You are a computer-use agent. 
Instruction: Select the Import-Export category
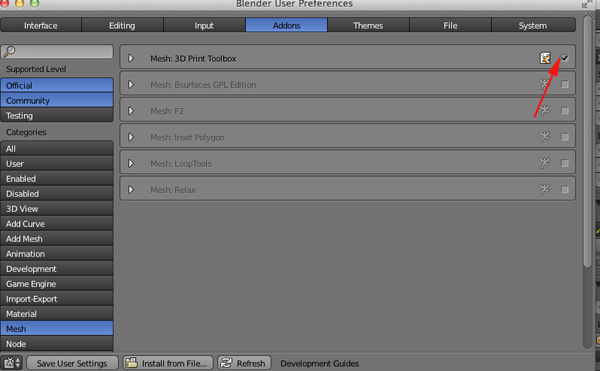pyautogui.click(x=57, y=299)
